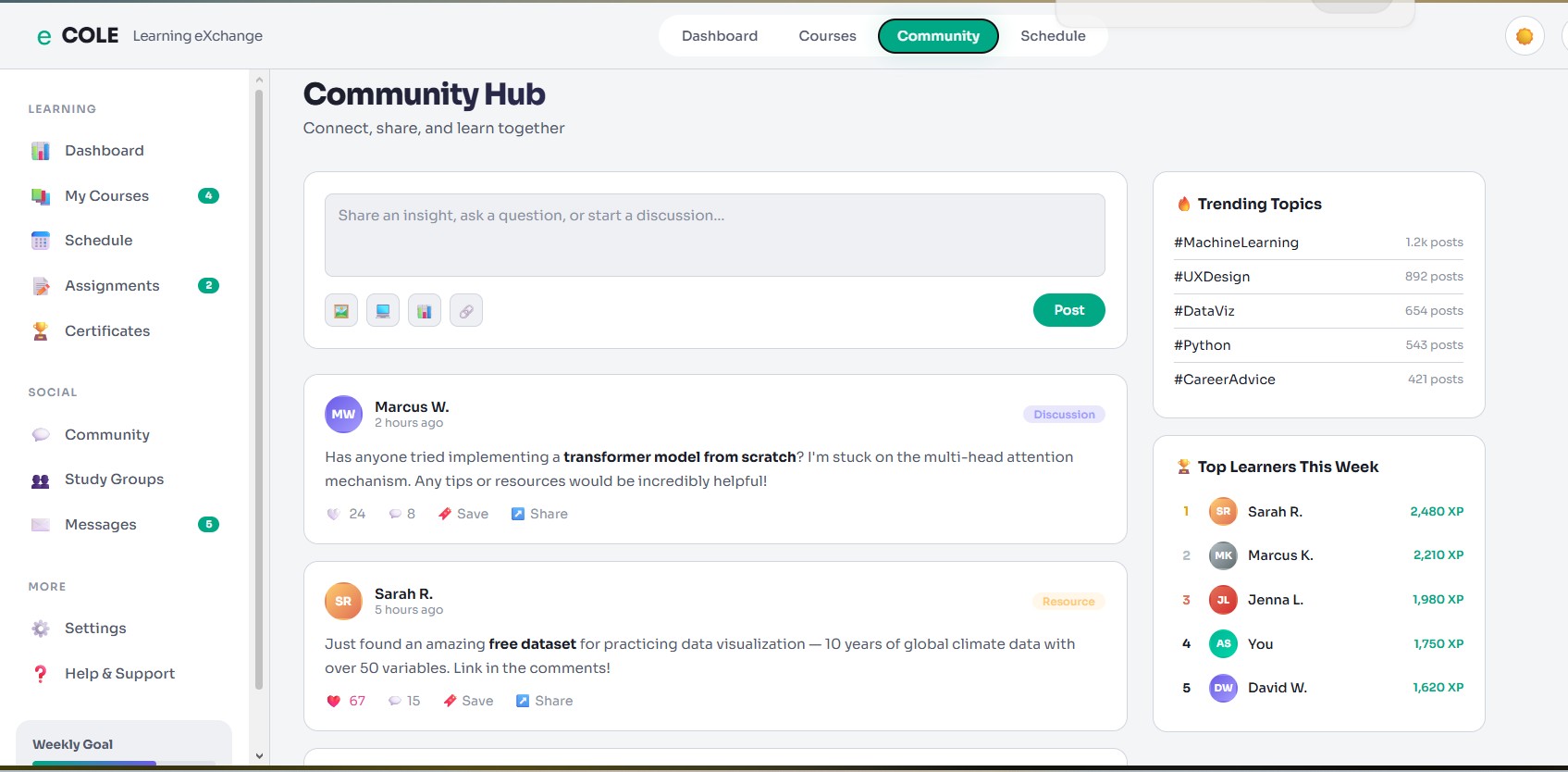Click the My Courses badge showing 4
1568x772 pixels.
(208, 195)
